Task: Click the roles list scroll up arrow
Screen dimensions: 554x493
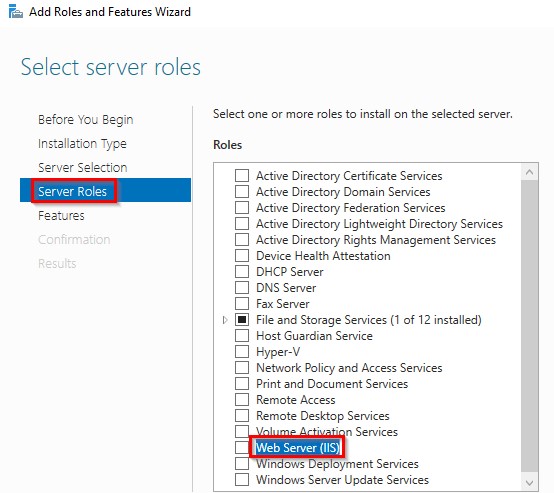Action: pos(529,172)
